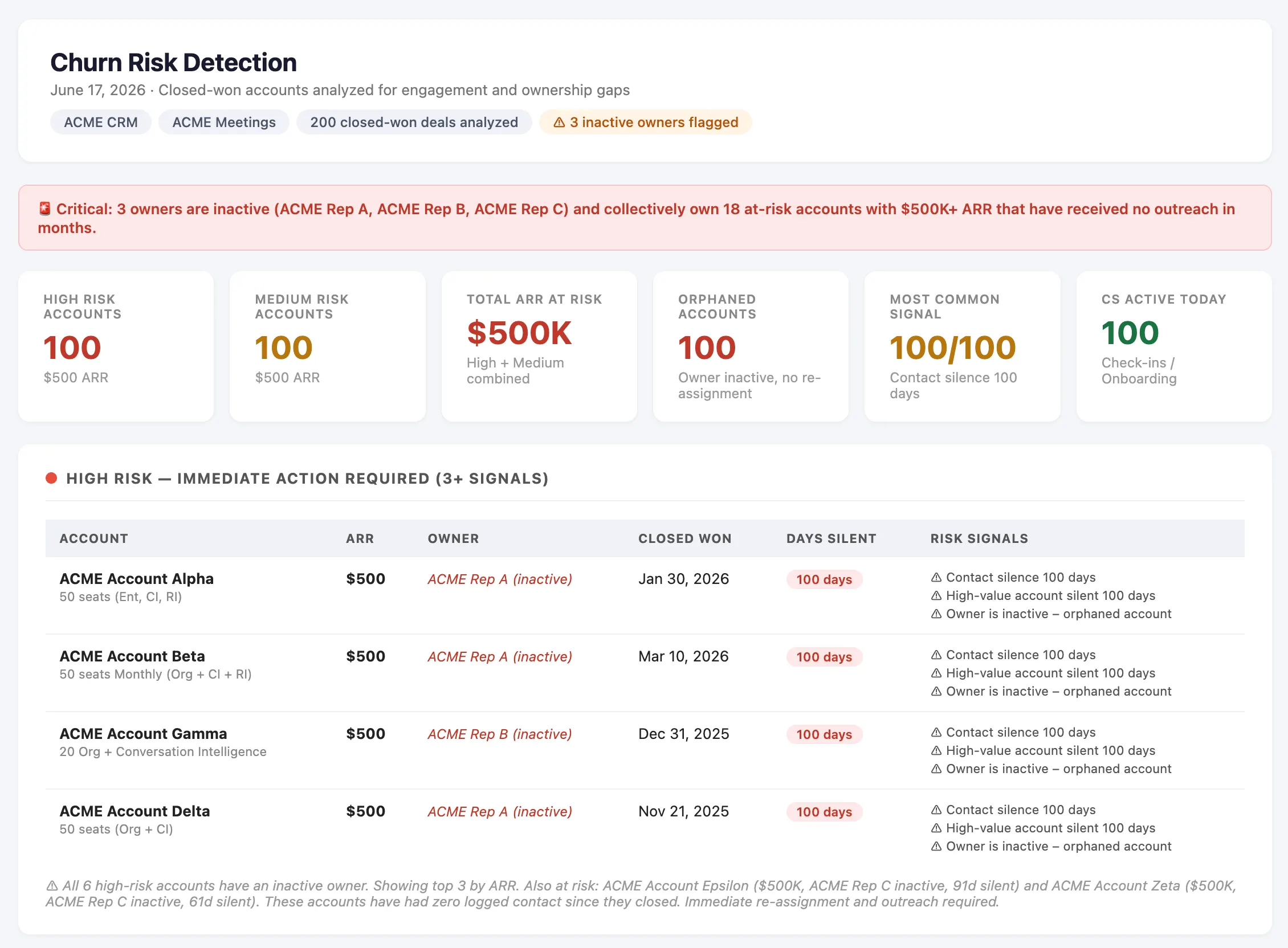Click Alpha's Contact silence warning icon
Viewport: 1288px width, 948px height.
(x=936, y=577)
